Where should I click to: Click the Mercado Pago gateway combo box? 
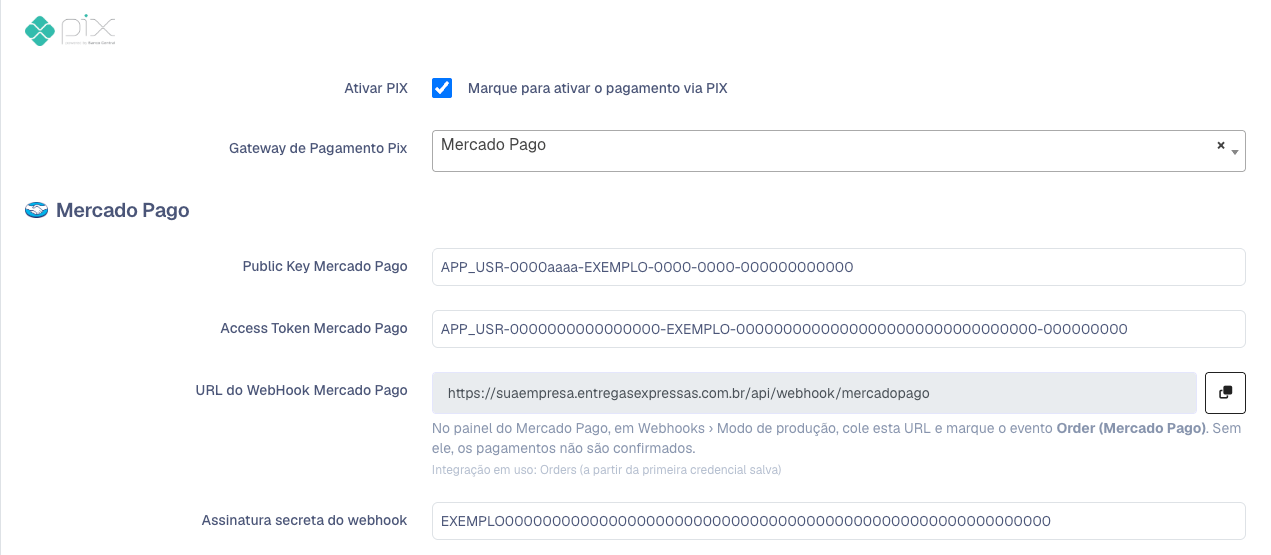(838, 151)
